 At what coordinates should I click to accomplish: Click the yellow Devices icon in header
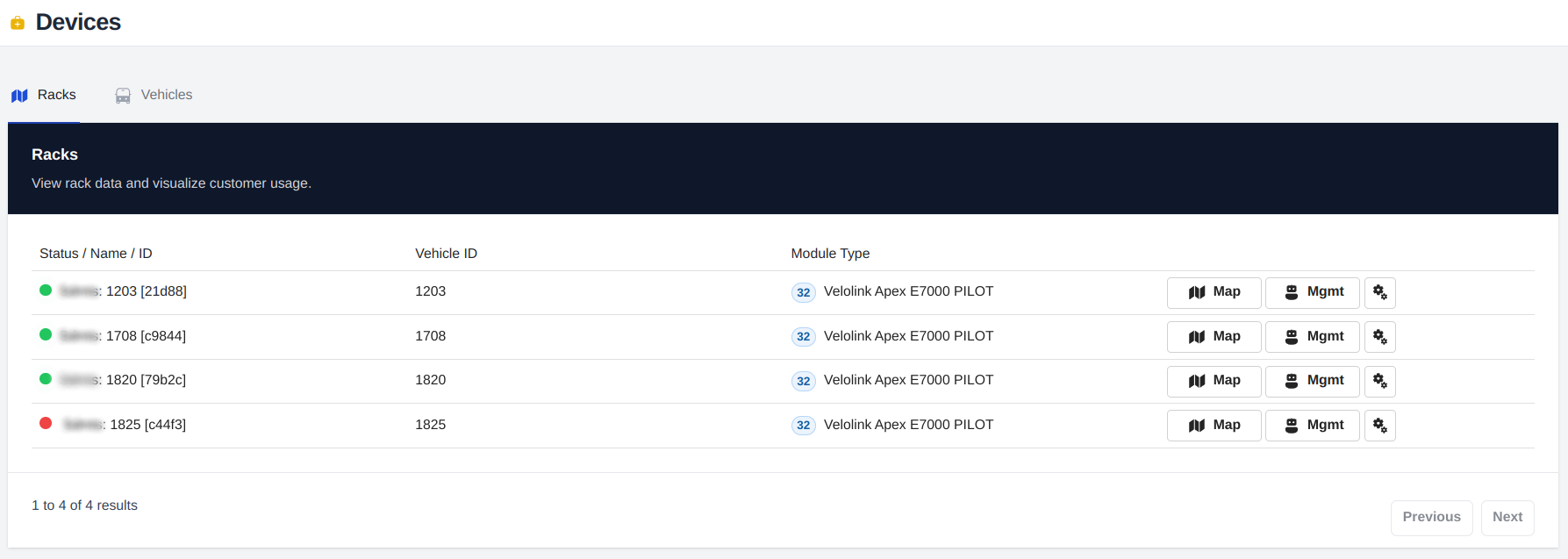pos(18,23)
